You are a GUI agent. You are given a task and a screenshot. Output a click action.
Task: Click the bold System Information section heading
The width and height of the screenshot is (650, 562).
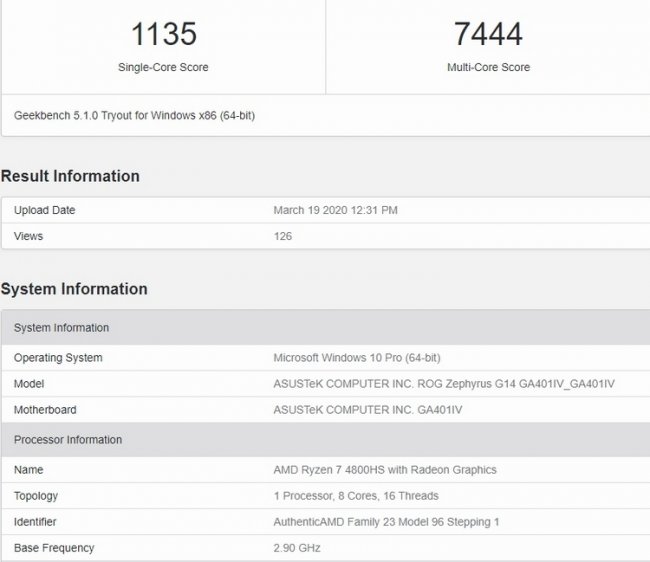click(x=74, y=289)
